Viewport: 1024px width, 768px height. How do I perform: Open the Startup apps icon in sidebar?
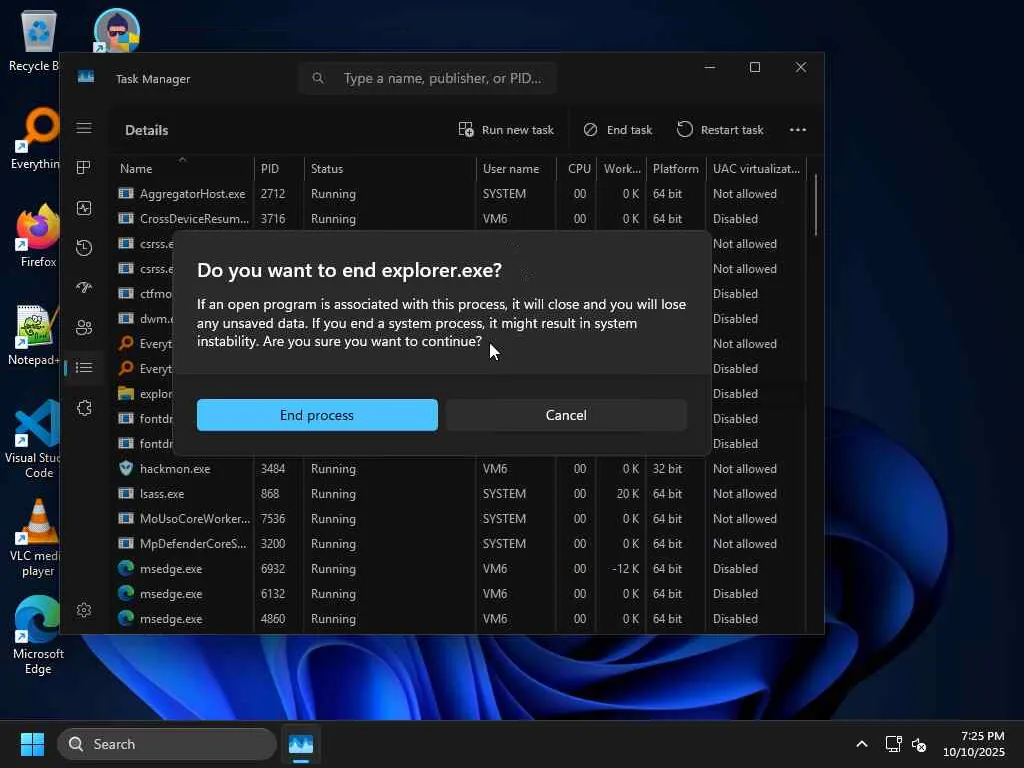(84, 287)
